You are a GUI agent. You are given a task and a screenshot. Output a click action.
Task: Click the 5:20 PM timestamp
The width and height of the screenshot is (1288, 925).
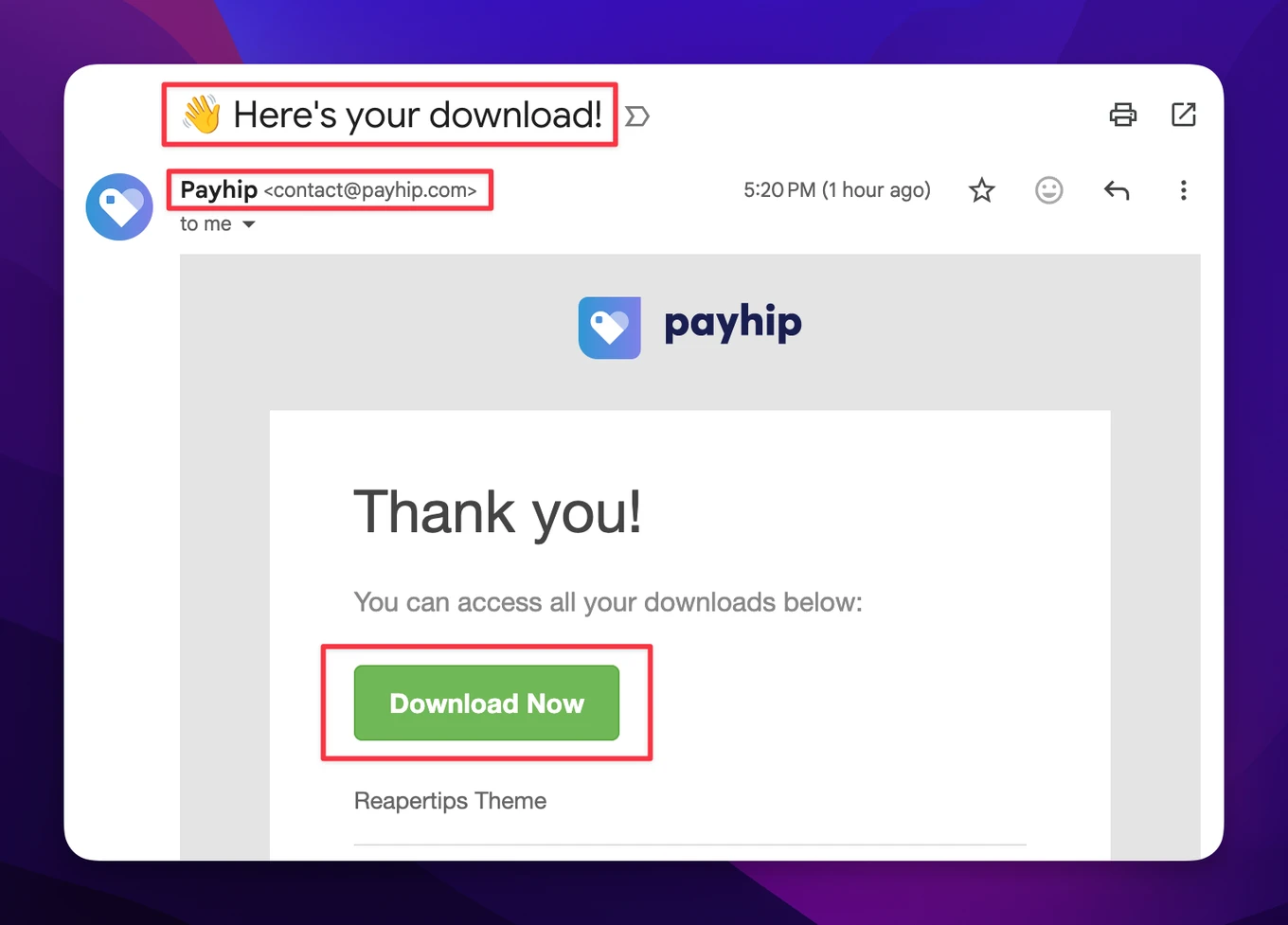pyautogui.click(x=837, y=189)
